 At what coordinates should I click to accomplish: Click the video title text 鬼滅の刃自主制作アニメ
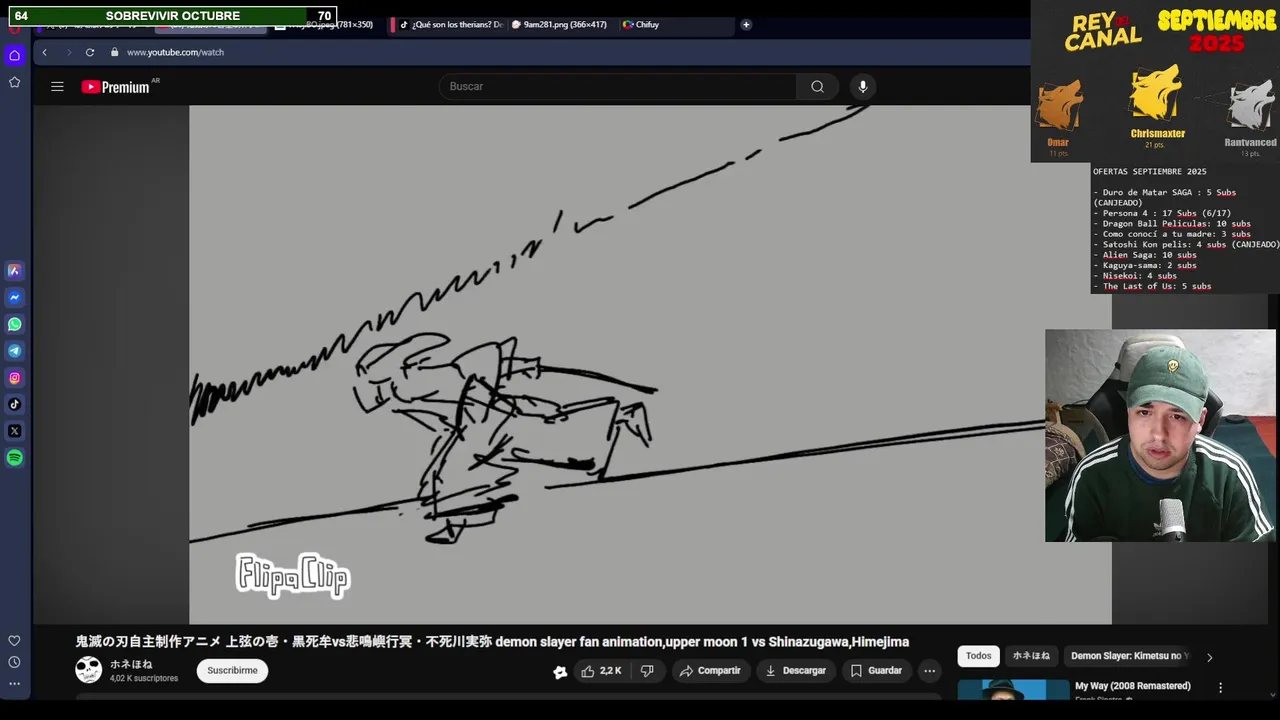pyautogui.click(x=149, y=642)
